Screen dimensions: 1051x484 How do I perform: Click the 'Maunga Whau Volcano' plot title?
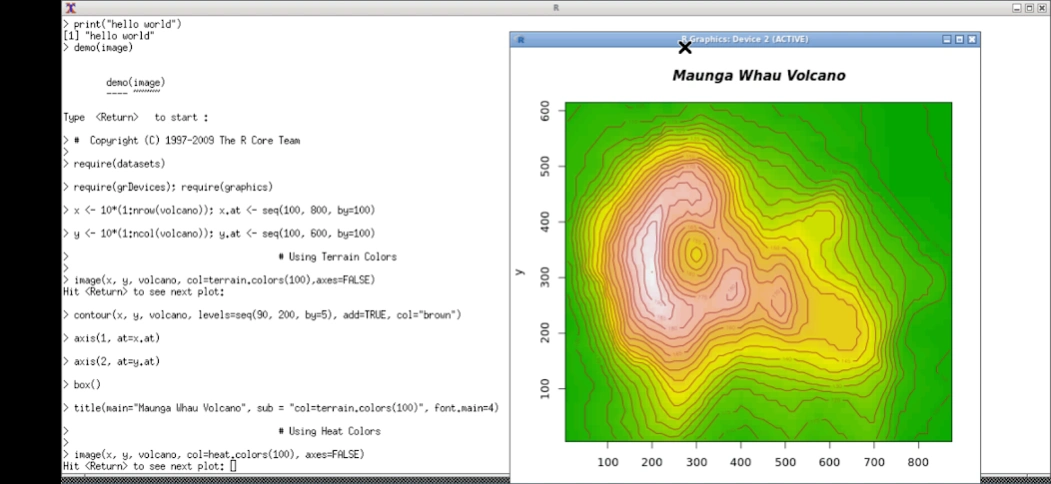point(758,76)
